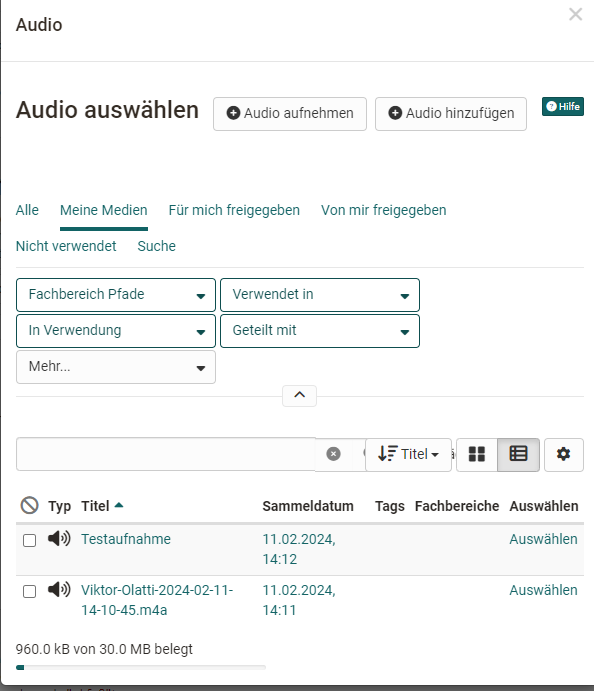Click Auswählen for Testaufnahme

click(x=543, y=539)
